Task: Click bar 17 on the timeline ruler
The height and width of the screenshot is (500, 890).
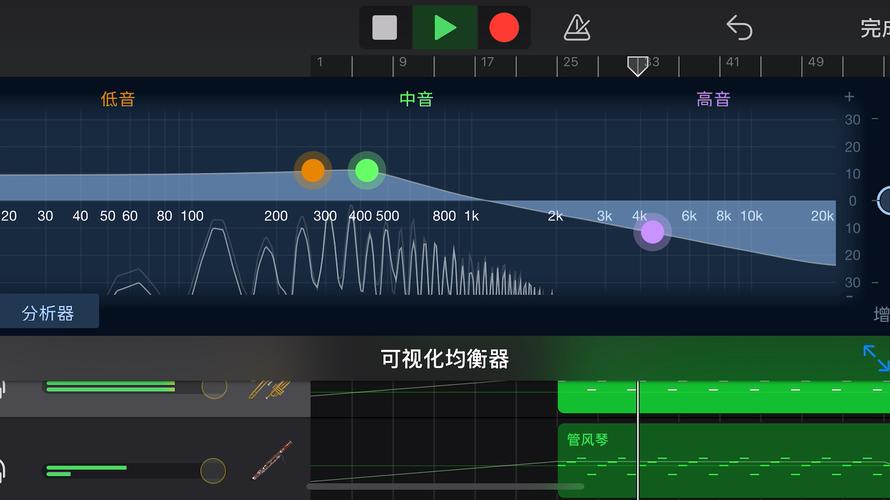Action: 488,62
